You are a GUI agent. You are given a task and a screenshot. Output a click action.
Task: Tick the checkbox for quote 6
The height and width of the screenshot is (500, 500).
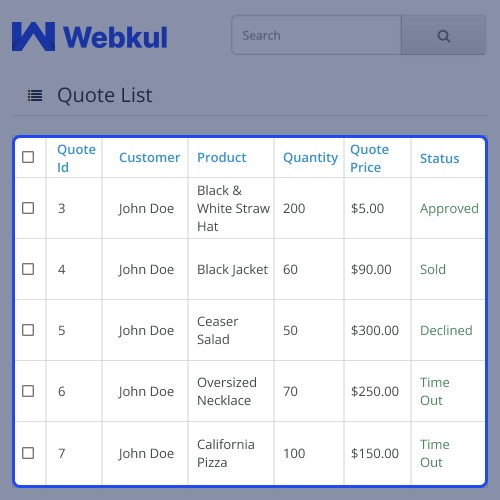[28, 391]
